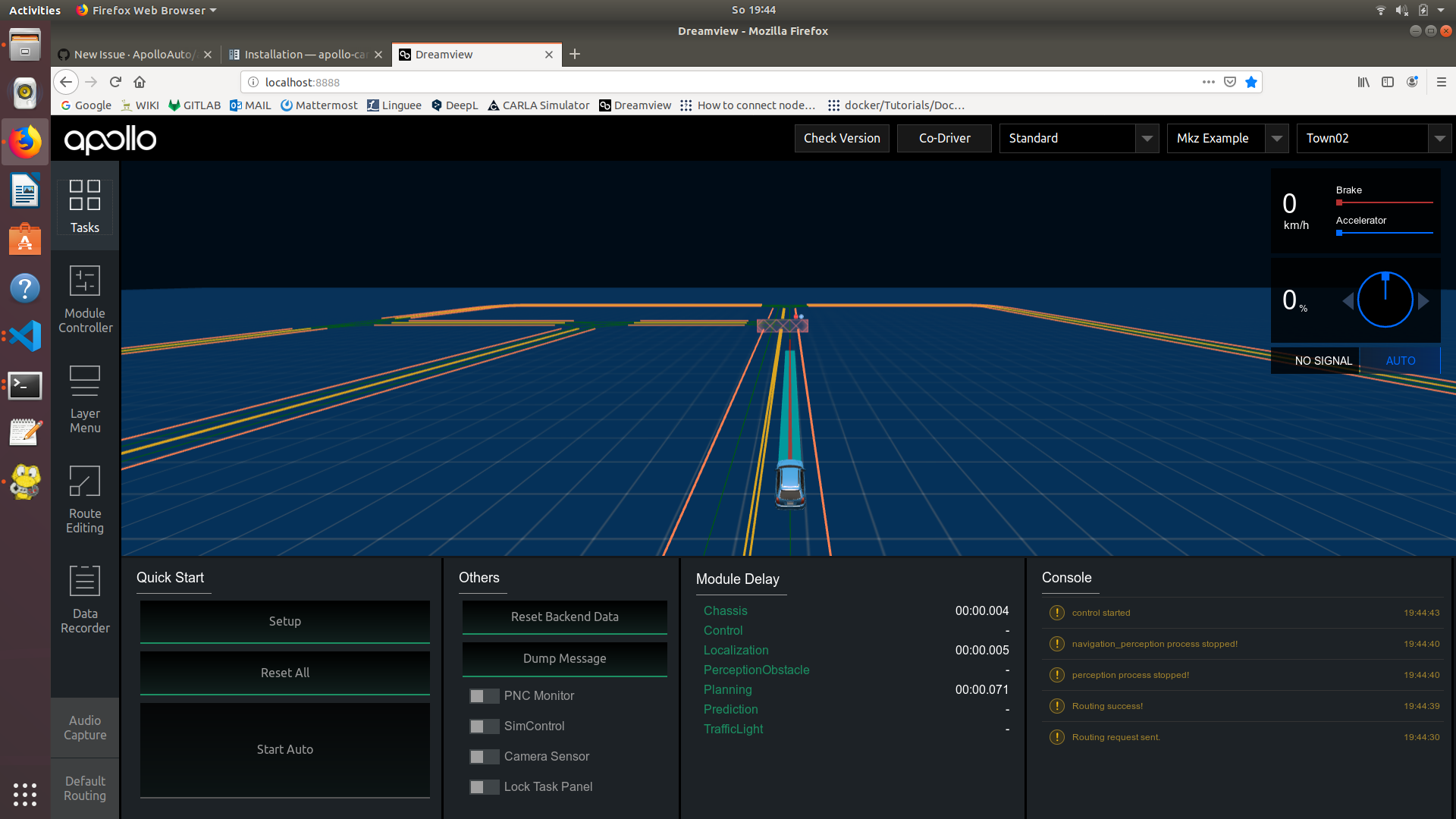Image resolution: width=1456 pixels, height=819 pixels.
Task: Click the Brake level bar
Action: (1385, 202)
